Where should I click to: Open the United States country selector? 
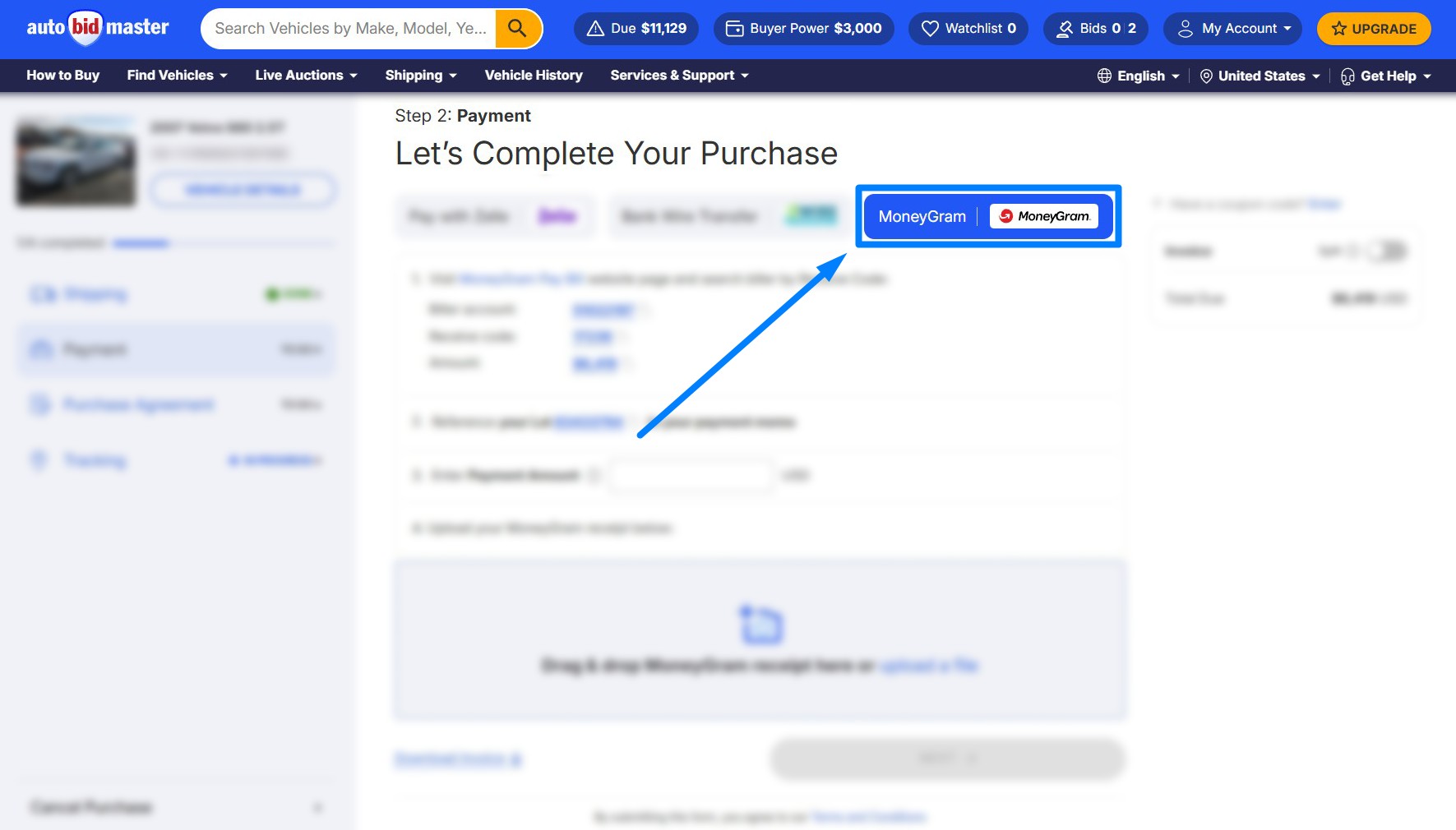tap(1260, 76)
